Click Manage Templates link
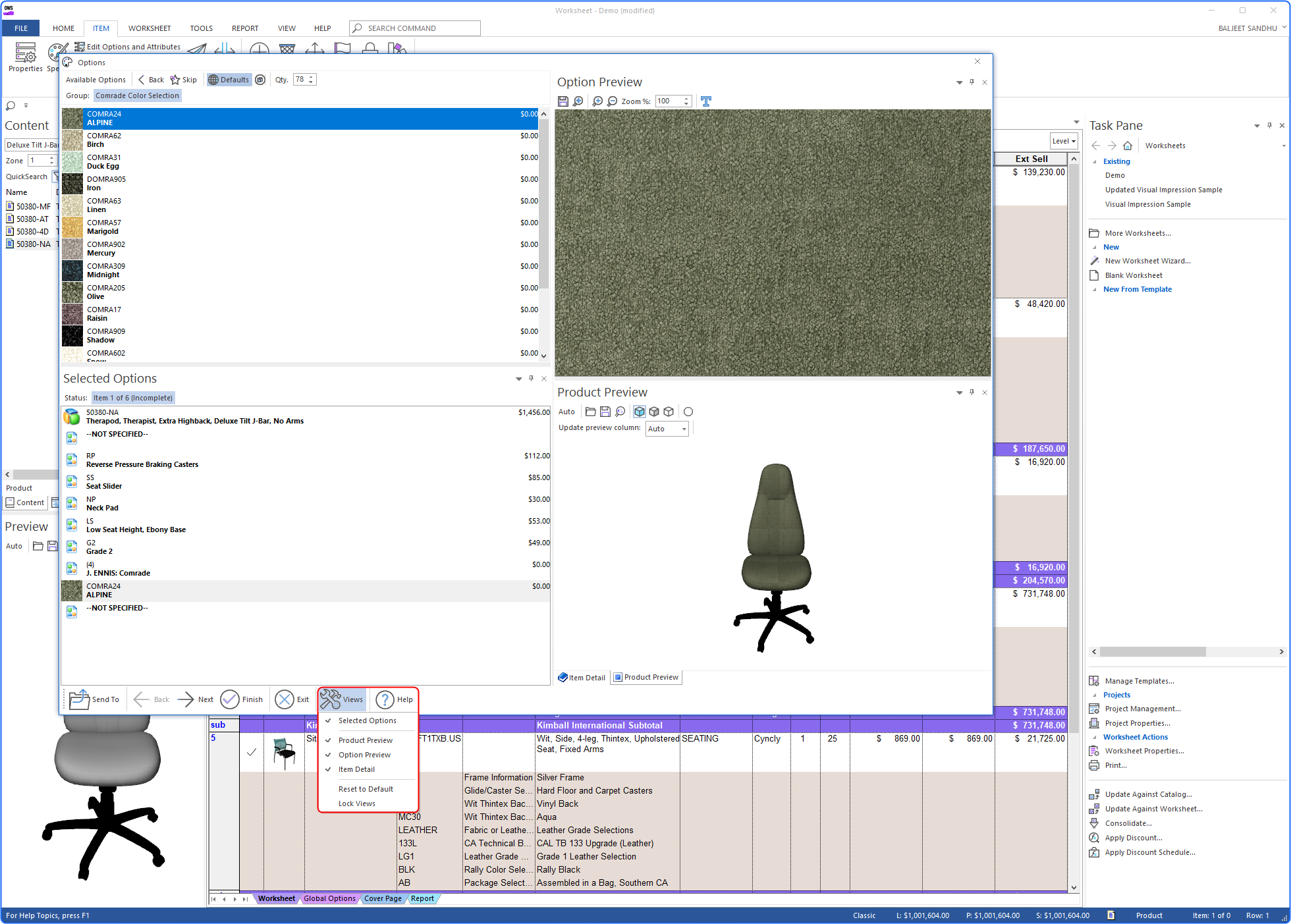This screenshot has width=1291, height=924. point(1140,681)
